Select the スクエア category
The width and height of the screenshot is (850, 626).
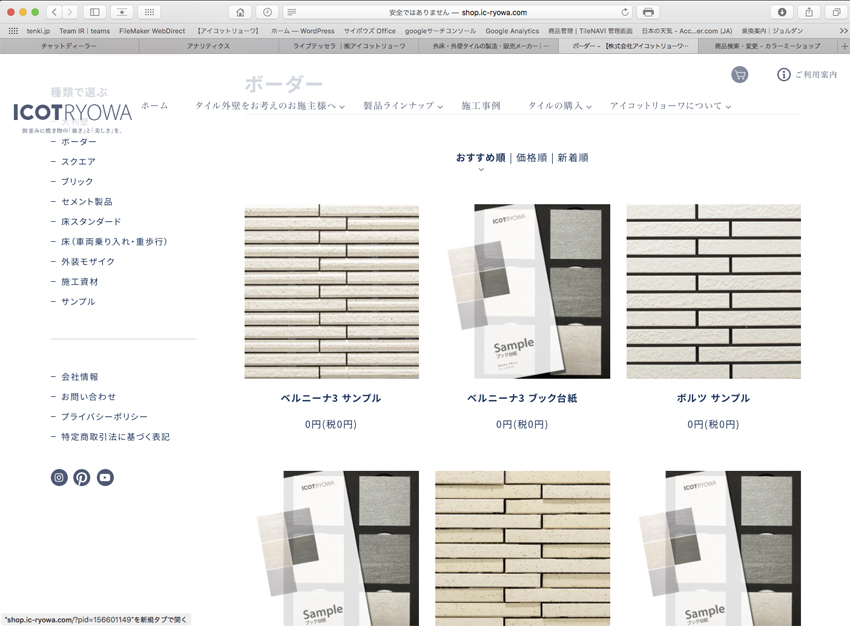pyautogui.click(x=78, y=162)
